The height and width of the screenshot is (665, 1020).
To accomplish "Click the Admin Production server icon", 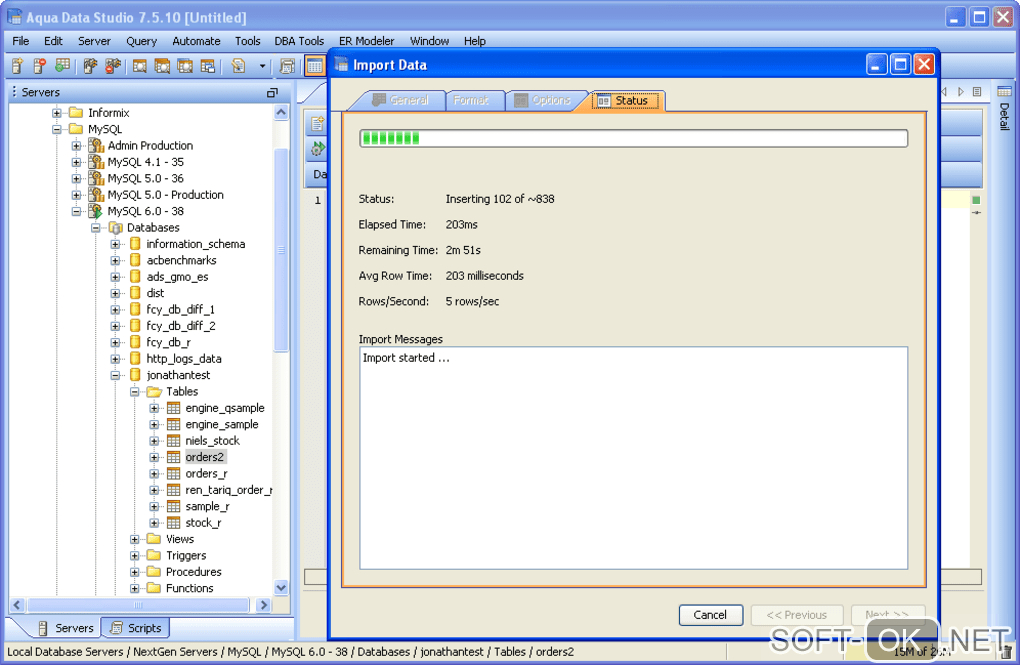I will pyautogui.click(x=96, y=145).
